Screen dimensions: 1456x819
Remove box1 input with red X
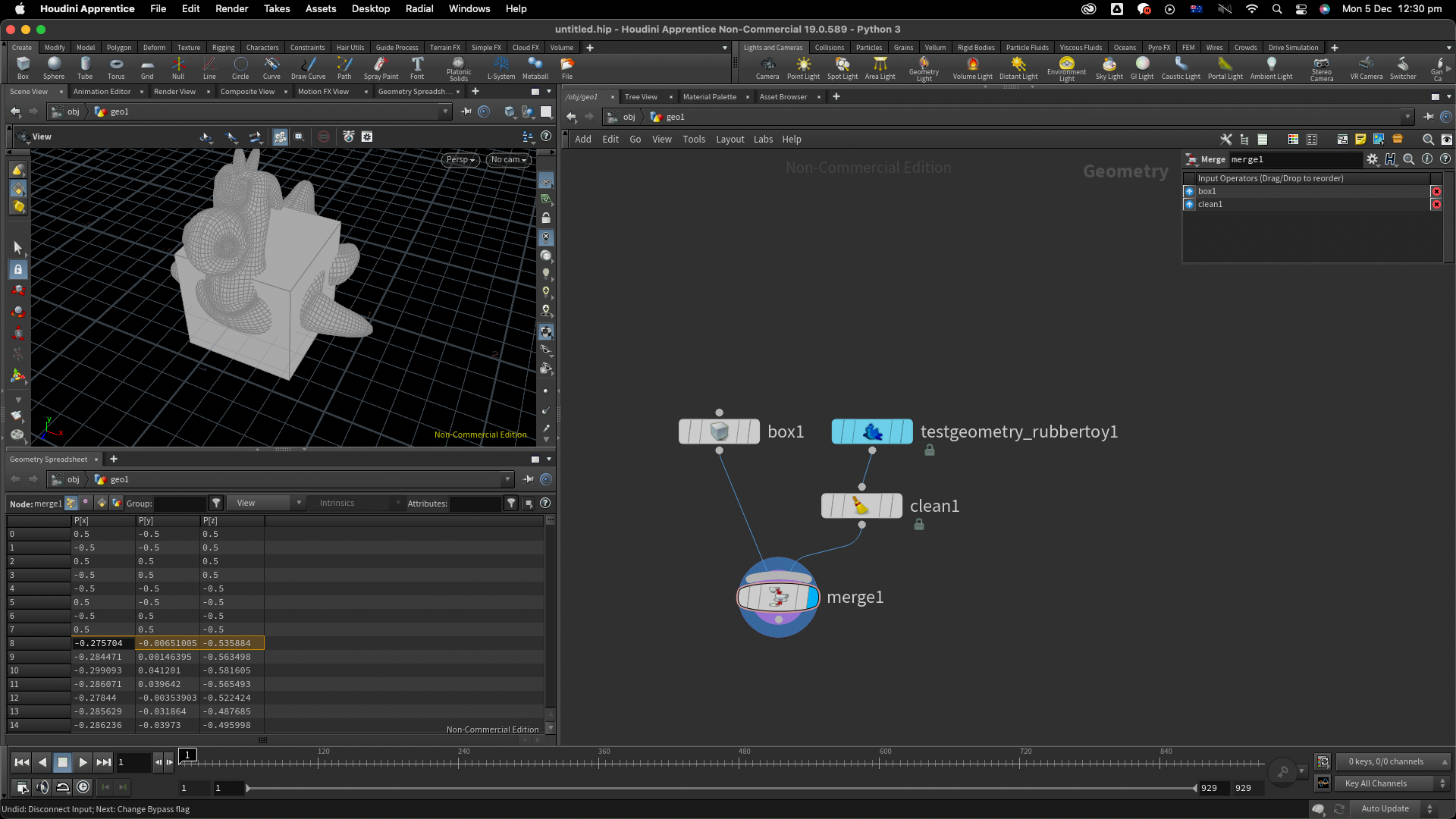(x=1436, y=191)
